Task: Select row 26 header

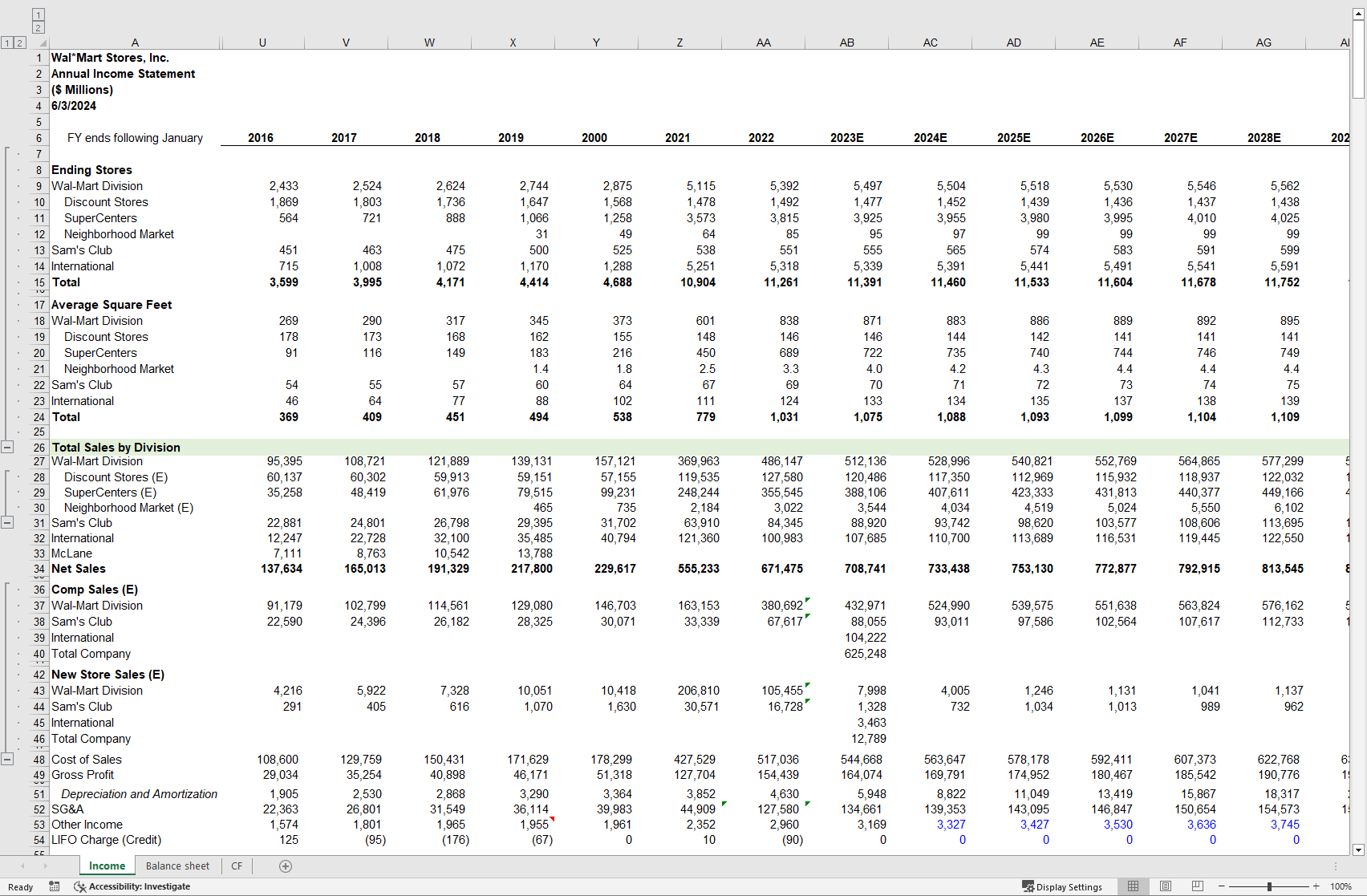Action: click(x=39, y=447)
